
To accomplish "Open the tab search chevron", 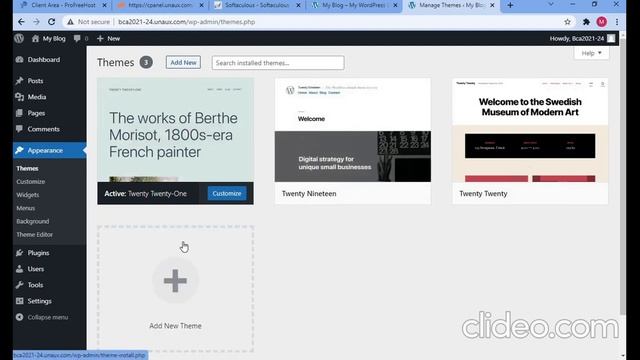I will point(551,5).
